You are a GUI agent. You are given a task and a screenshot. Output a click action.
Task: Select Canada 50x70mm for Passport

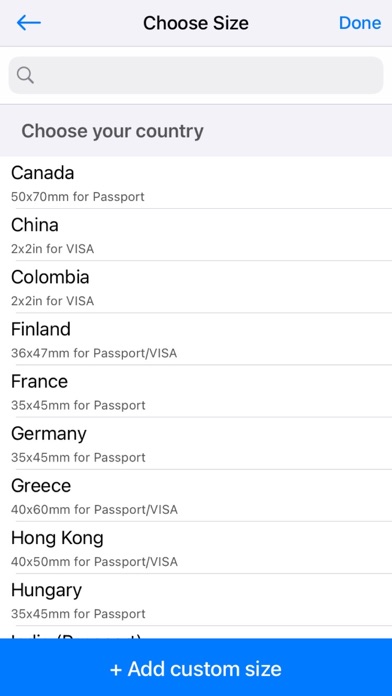(196, 182)
